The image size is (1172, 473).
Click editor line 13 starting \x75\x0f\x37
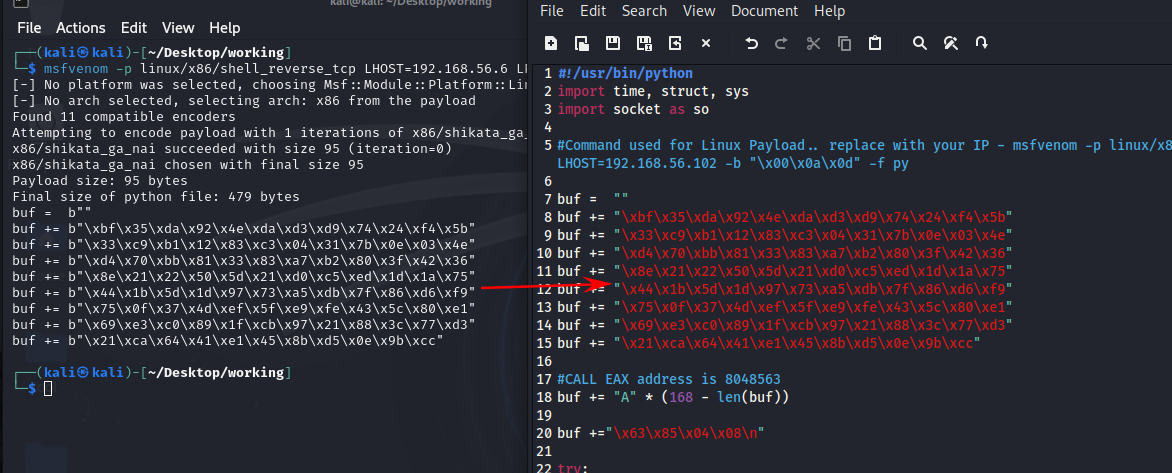click(x=785, y=307)
